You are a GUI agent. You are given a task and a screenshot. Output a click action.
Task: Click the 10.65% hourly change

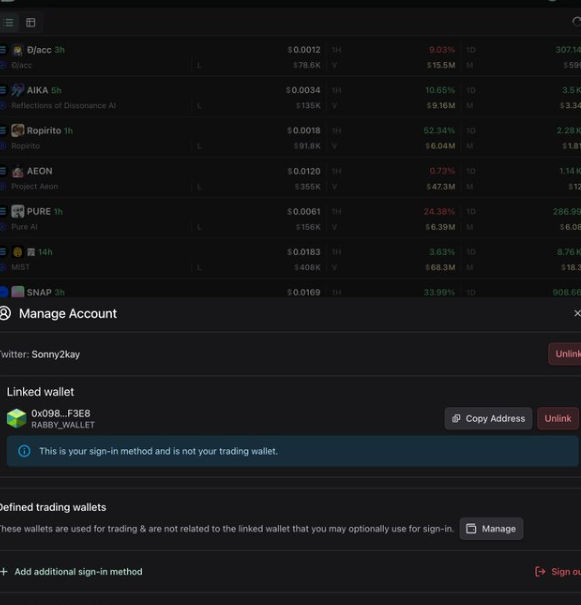(x=440, y=90)
